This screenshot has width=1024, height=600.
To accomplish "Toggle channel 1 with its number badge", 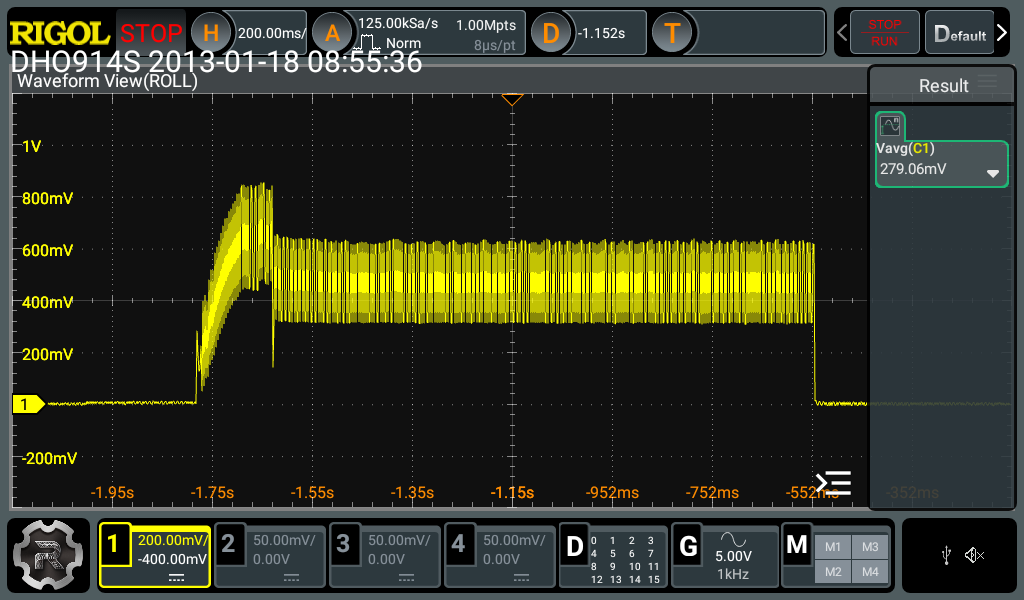I will (x=114, y=544).
